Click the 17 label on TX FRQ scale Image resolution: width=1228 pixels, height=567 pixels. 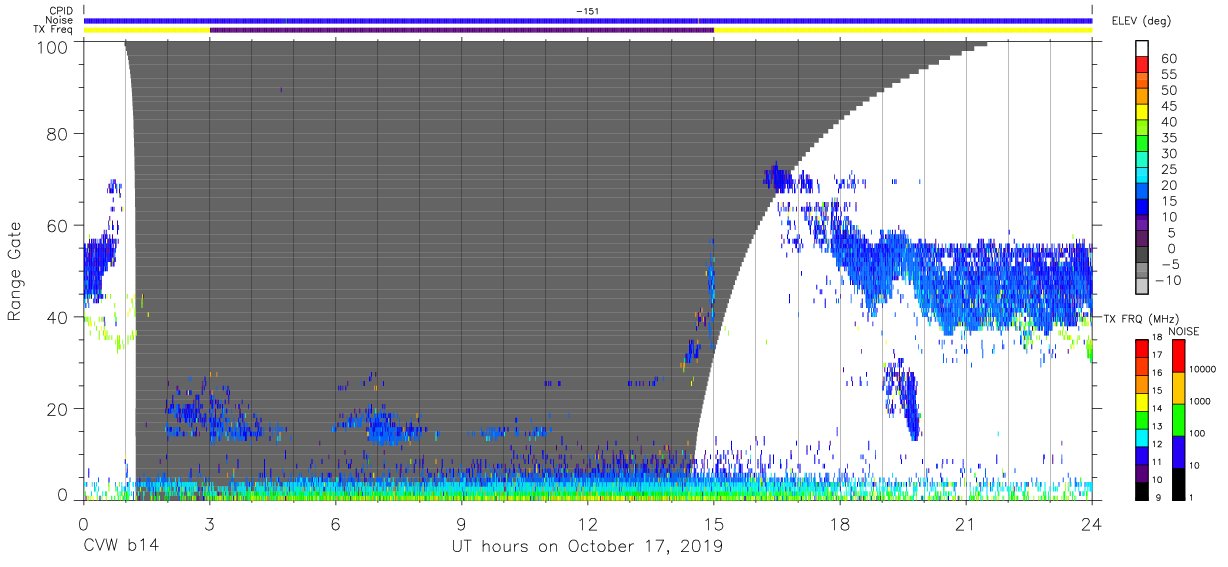(1155, 355)
